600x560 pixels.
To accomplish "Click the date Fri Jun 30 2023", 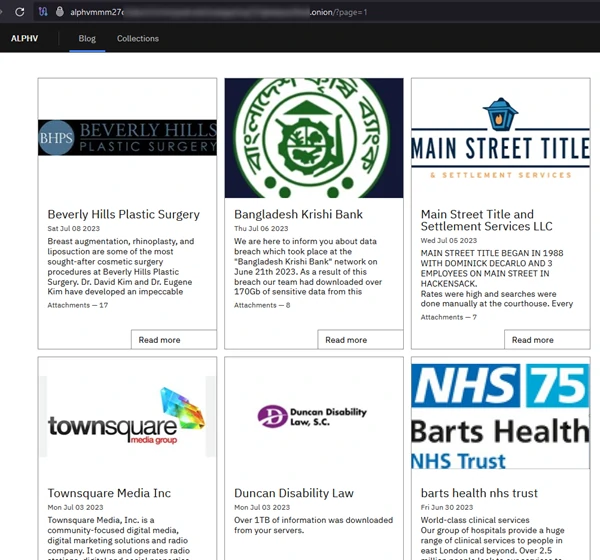I will [447, 507].
